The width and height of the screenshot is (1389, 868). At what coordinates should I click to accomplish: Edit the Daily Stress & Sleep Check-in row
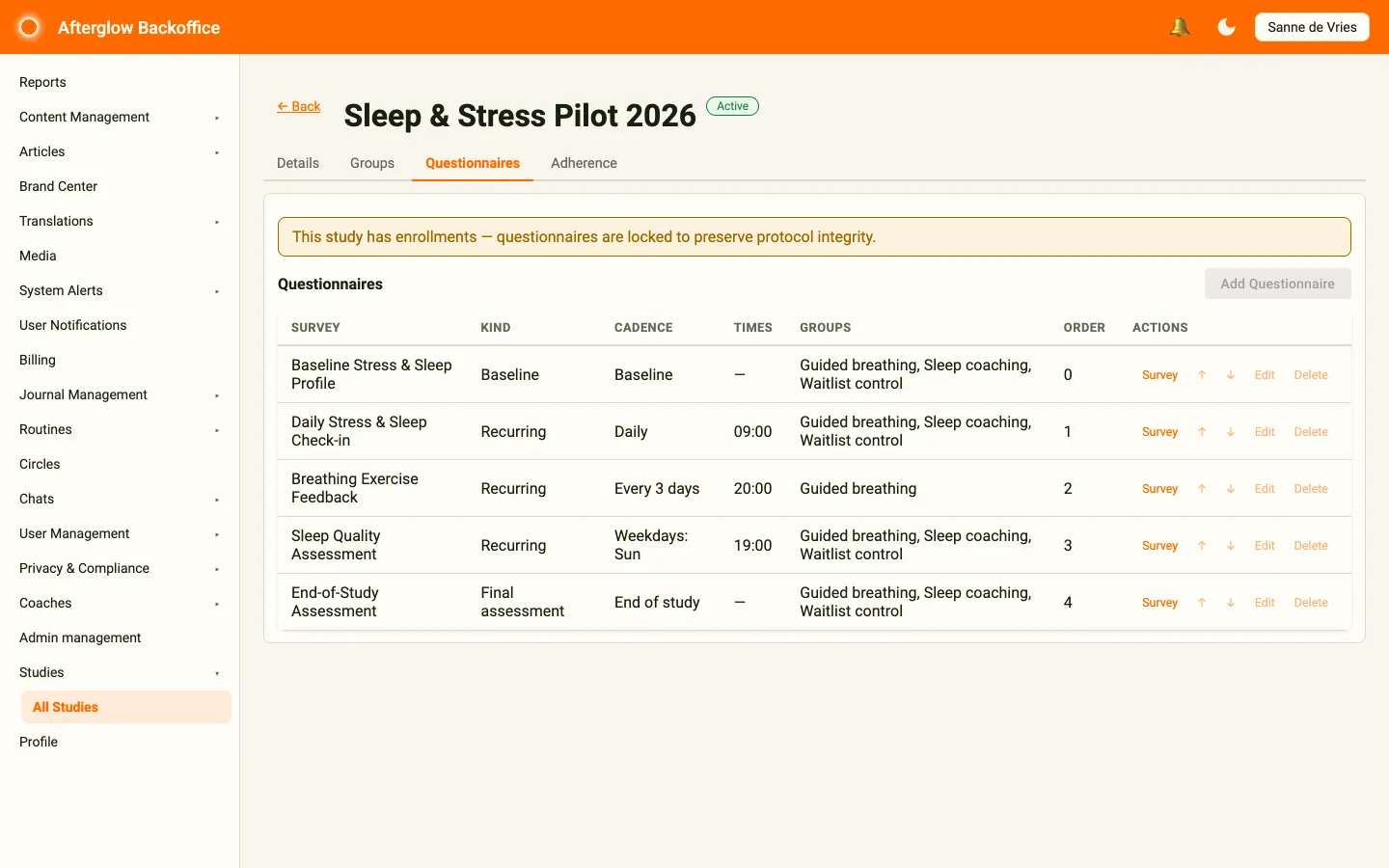(1265, 432)
